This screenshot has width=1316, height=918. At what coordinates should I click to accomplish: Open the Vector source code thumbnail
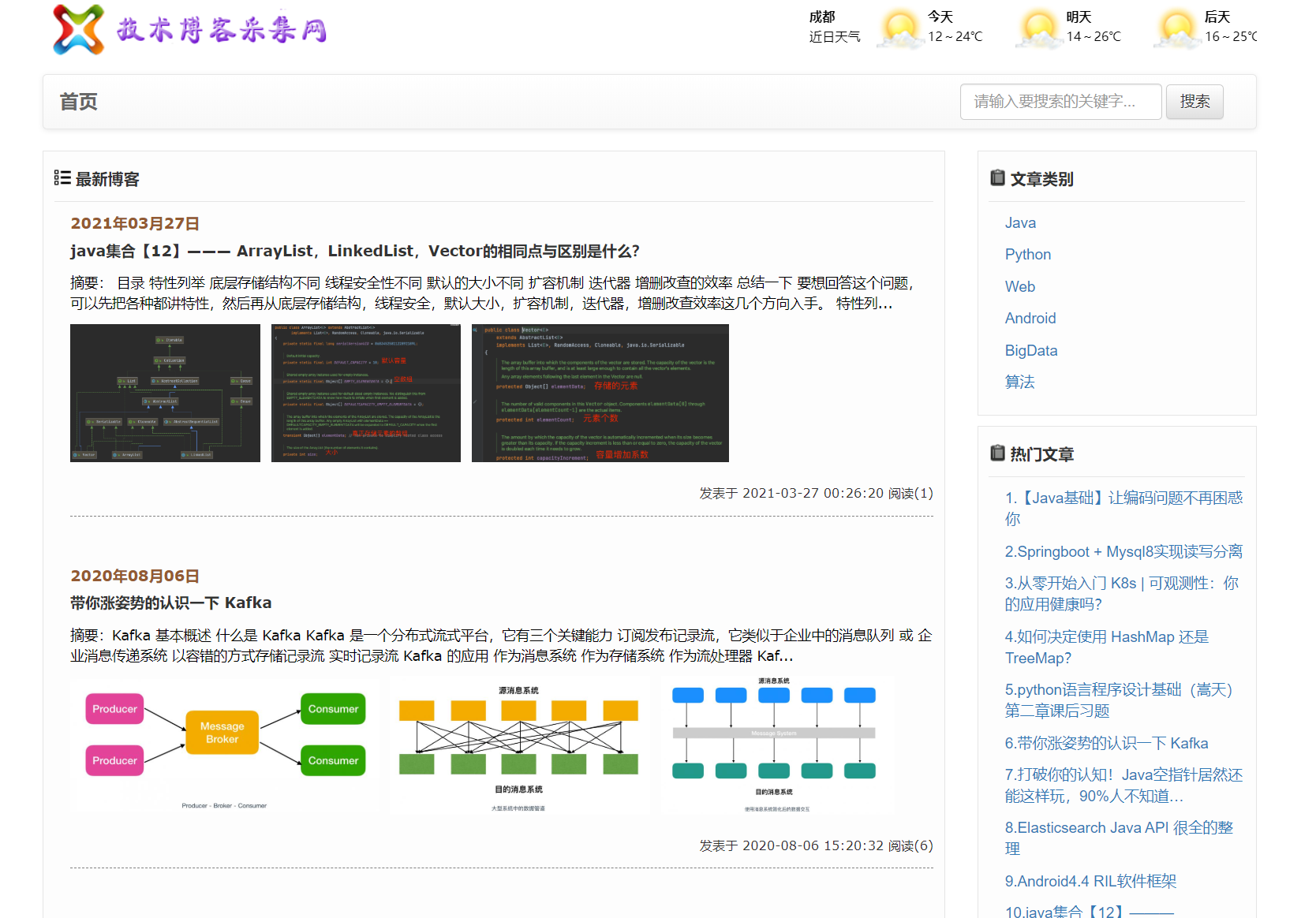point(600,393)
